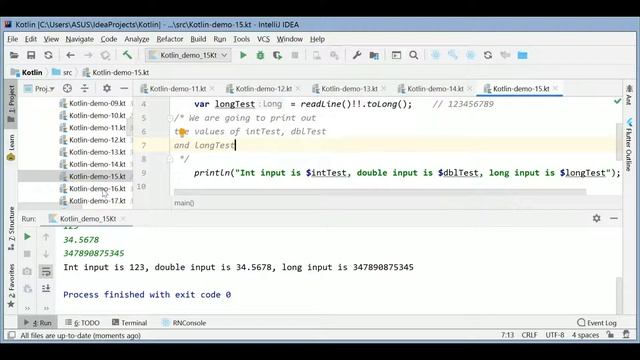Stop process in Run panel
The height and width of the screenshot is (360, 640).
[x=27, y=254]
